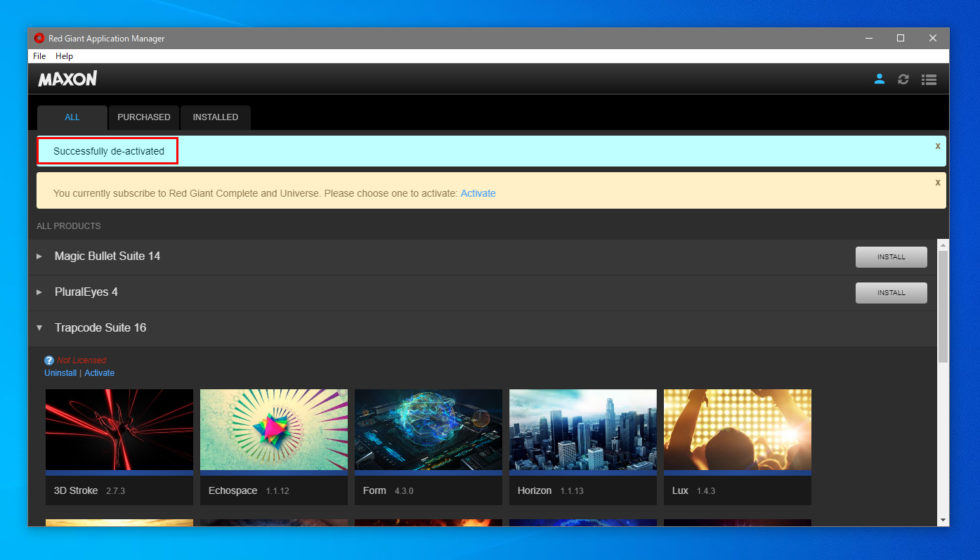
Task: Install PluralEyes 4
Action: pyautogui.click(x=891, y=292)
